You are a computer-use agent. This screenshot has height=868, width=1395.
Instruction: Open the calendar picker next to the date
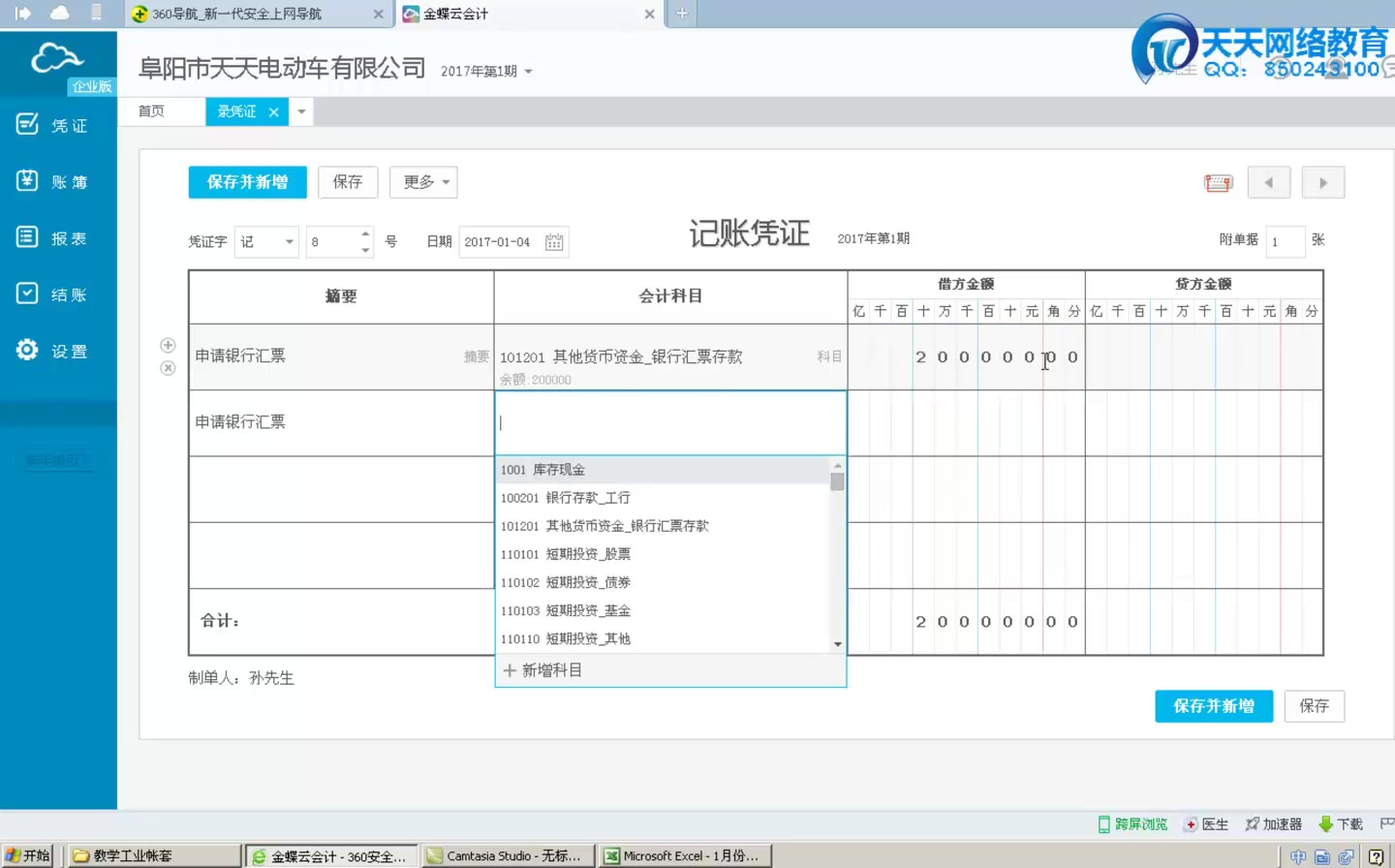tap(553, 241)
